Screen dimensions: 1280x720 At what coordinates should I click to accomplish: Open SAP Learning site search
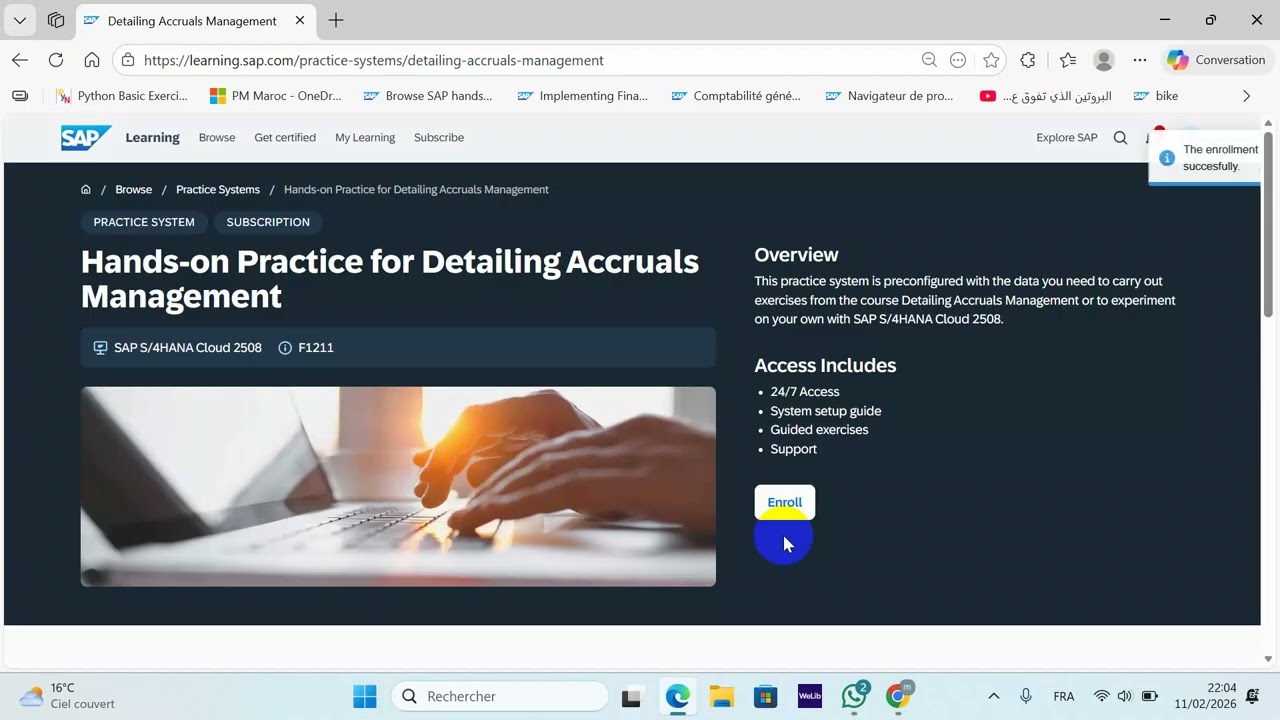1120,138
